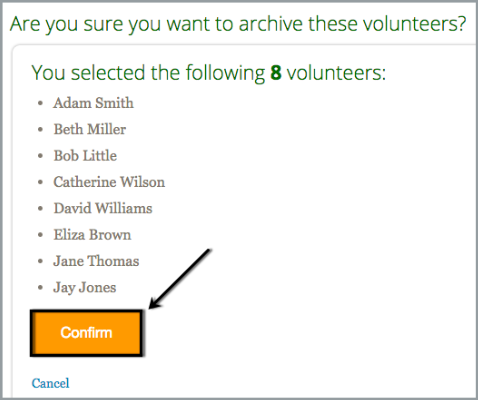Click the bullet beside Jay Jones
Image resolution: width=478 pixels, height=400 pixels.
pyautogui.click(x=40, y=288)
